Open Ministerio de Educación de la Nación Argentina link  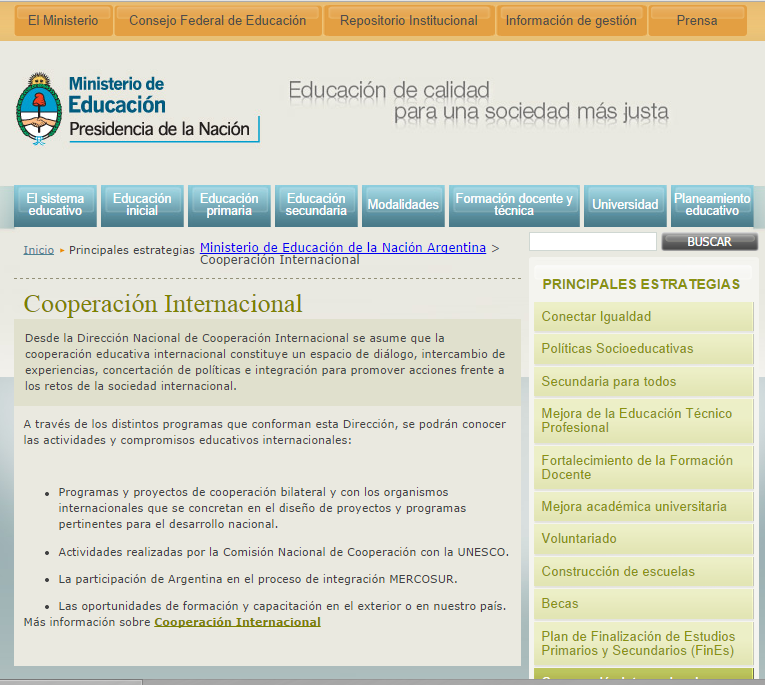pyautogui.click(x=343, y=247)
